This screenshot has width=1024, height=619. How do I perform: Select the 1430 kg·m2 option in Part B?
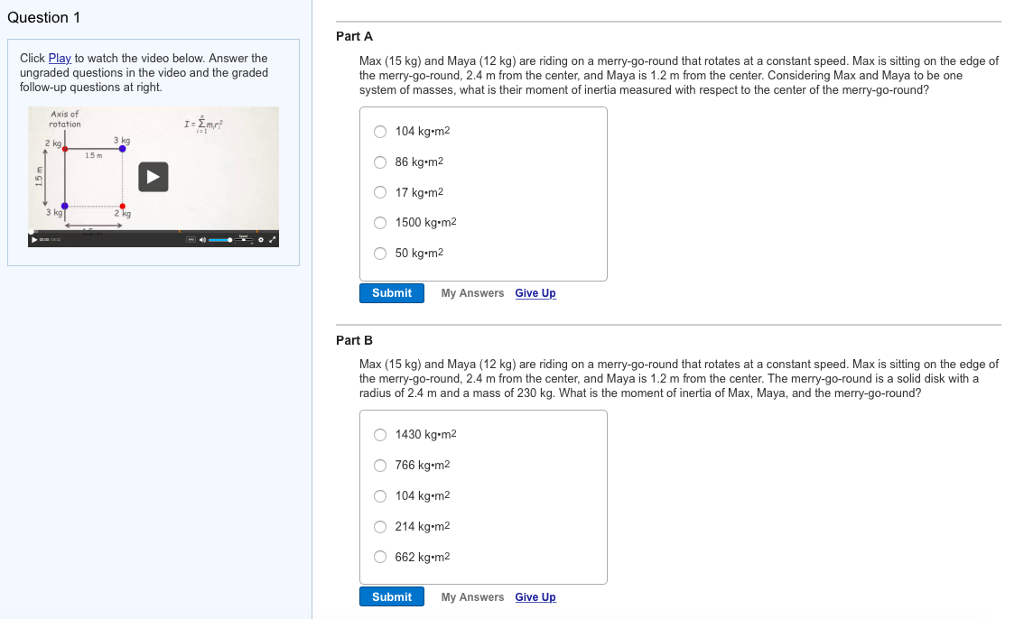click(x=380, y=434)
